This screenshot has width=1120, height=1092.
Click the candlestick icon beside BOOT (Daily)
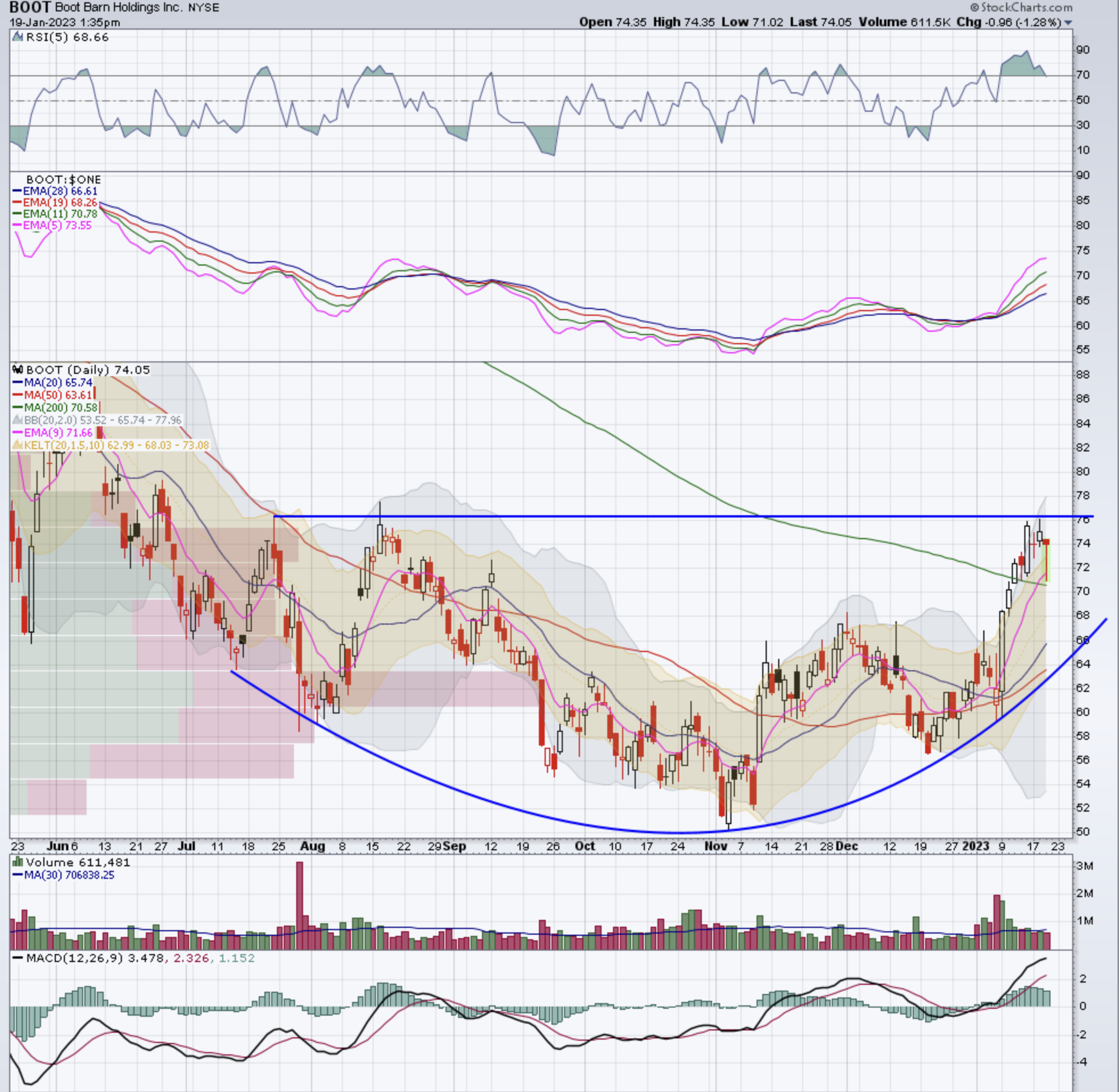pyautogui.click(x=18, y=370)
